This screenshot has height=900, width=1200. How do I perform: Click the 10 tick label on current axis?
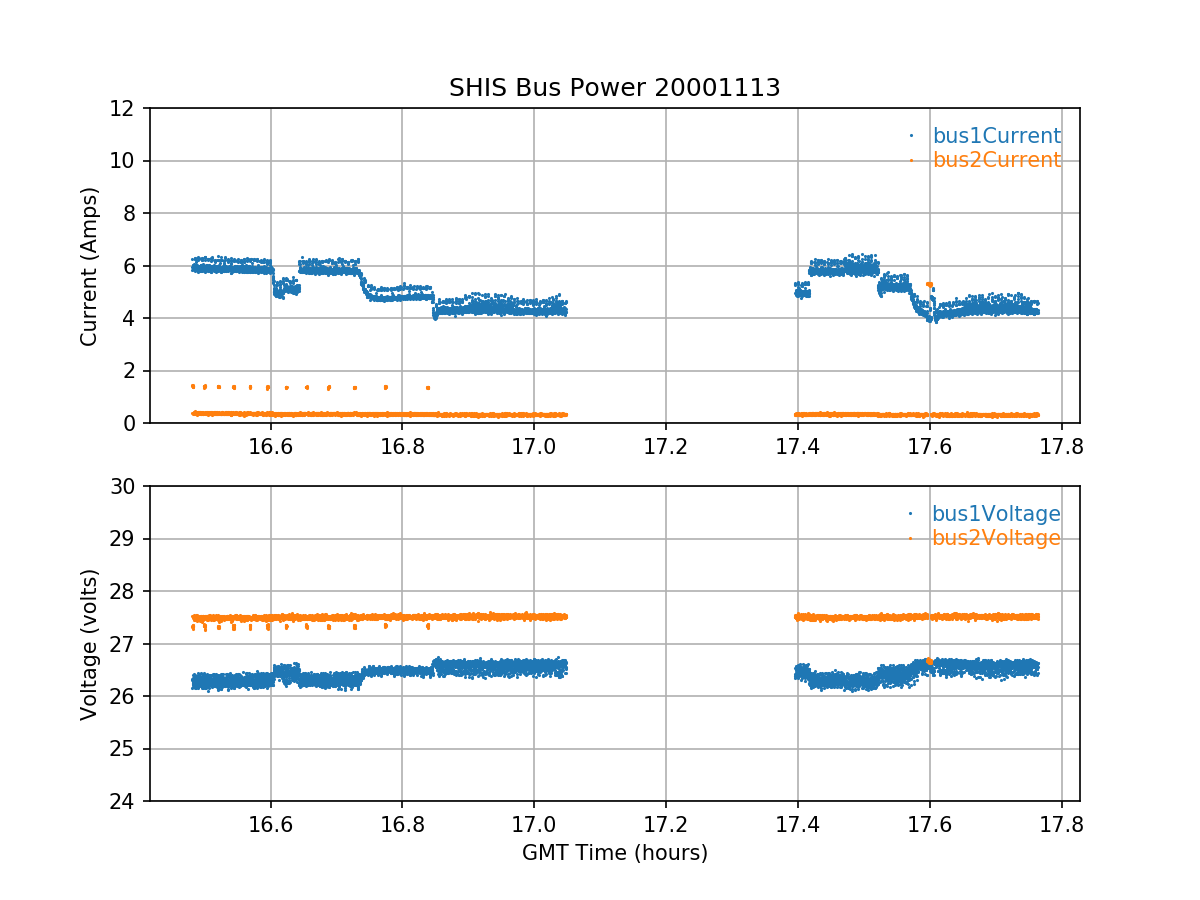[x=126, y=161]
